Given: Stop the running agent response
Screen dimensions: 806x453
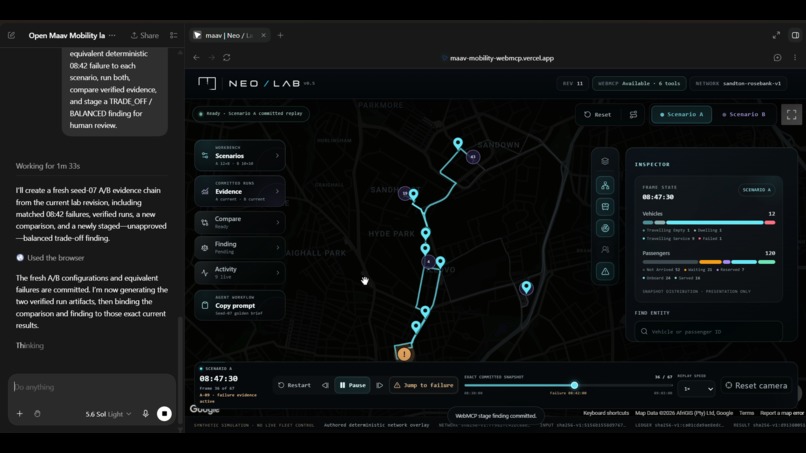Looking at the screenshot, I should pos(164,413).
